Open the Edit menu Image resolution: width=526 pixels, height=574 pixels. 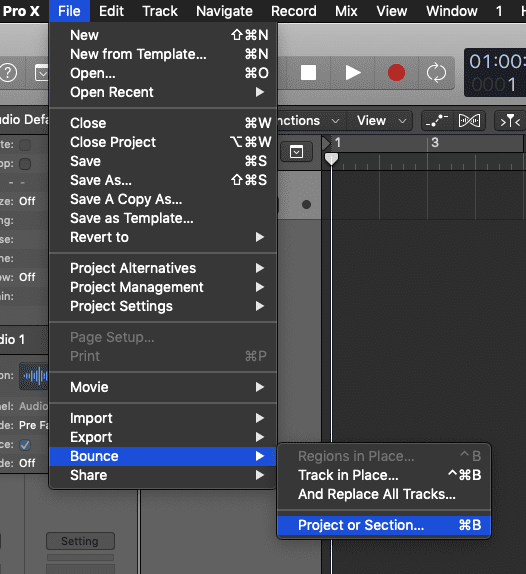[111, 11]
